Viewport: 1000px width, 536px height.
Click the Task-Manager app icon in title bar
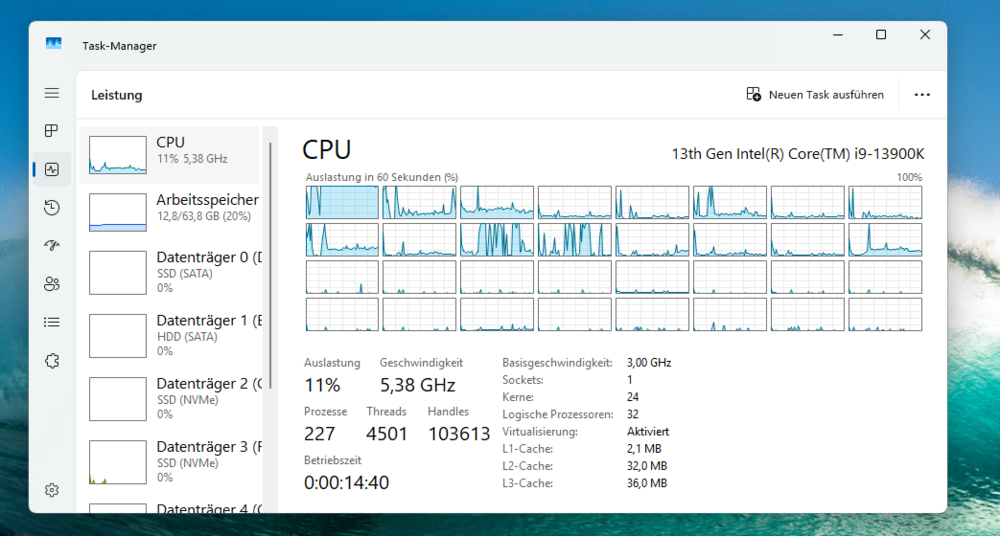pyautogui.click(x=54, y=45)
